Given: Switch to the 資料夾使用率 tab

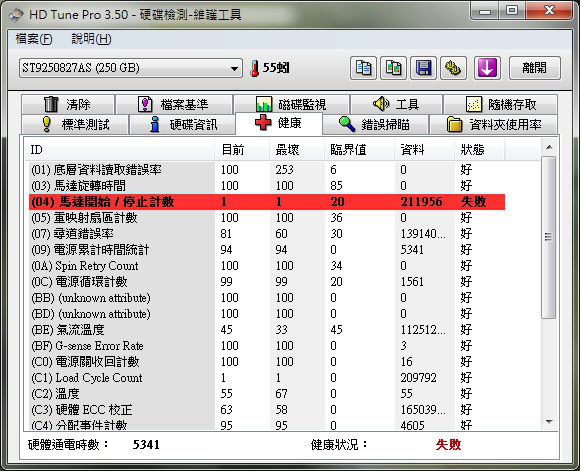Looking at the screenshot, I should tap(493, 124).
